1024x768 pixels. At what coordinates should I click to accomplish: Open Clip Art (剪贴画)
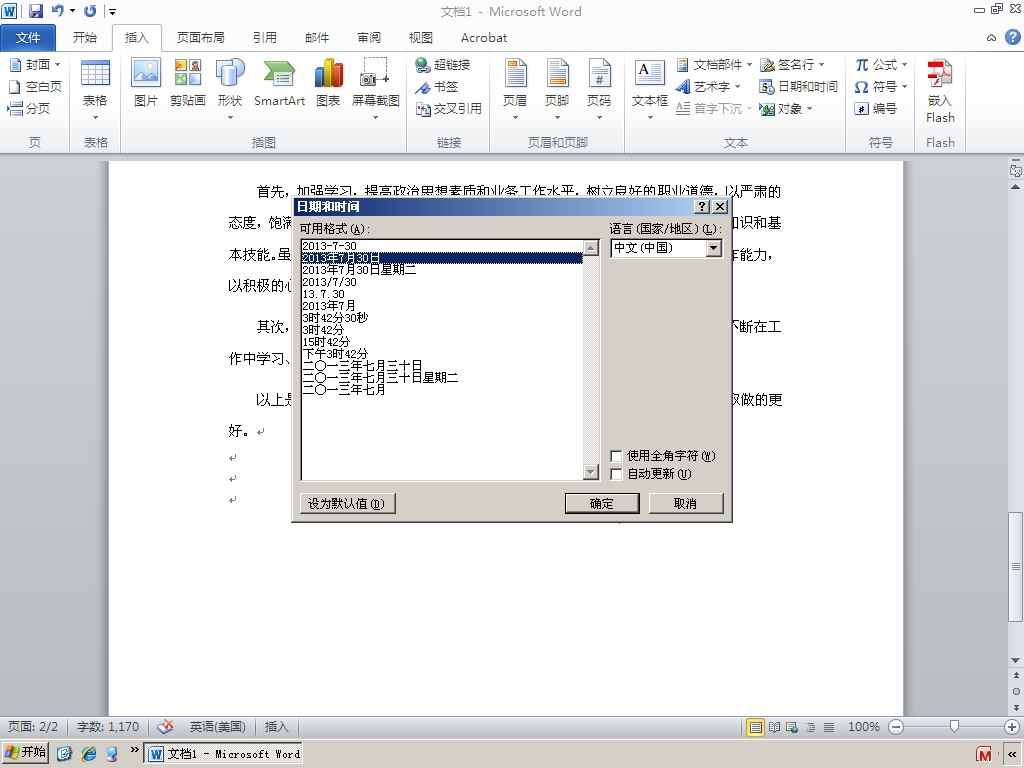coord(187,84)
